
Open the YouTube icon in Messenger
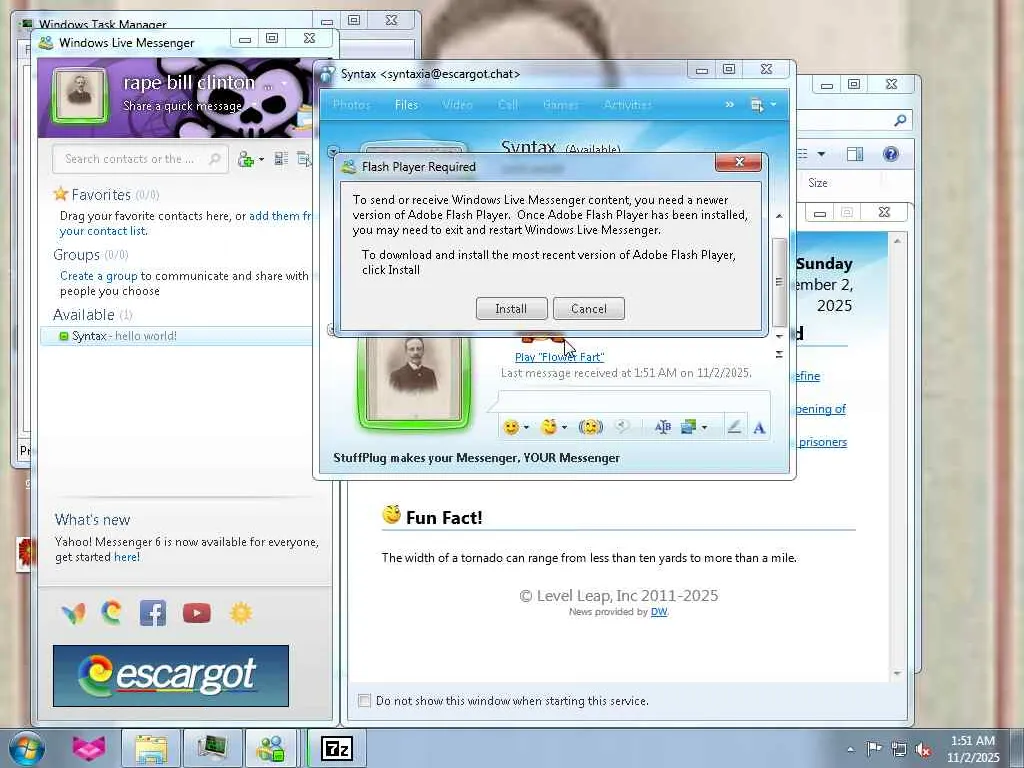(197, 613)
